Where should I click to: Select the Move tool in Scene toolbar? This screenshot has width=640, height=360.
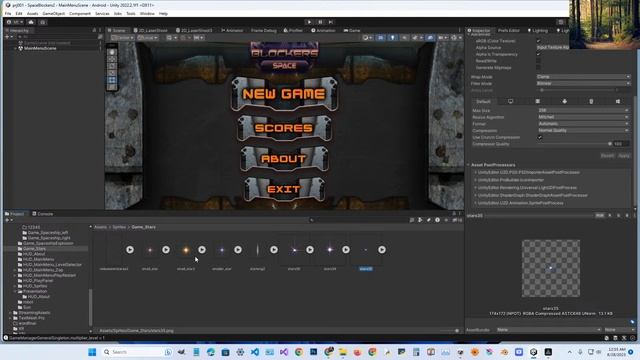tap(112, 59)
